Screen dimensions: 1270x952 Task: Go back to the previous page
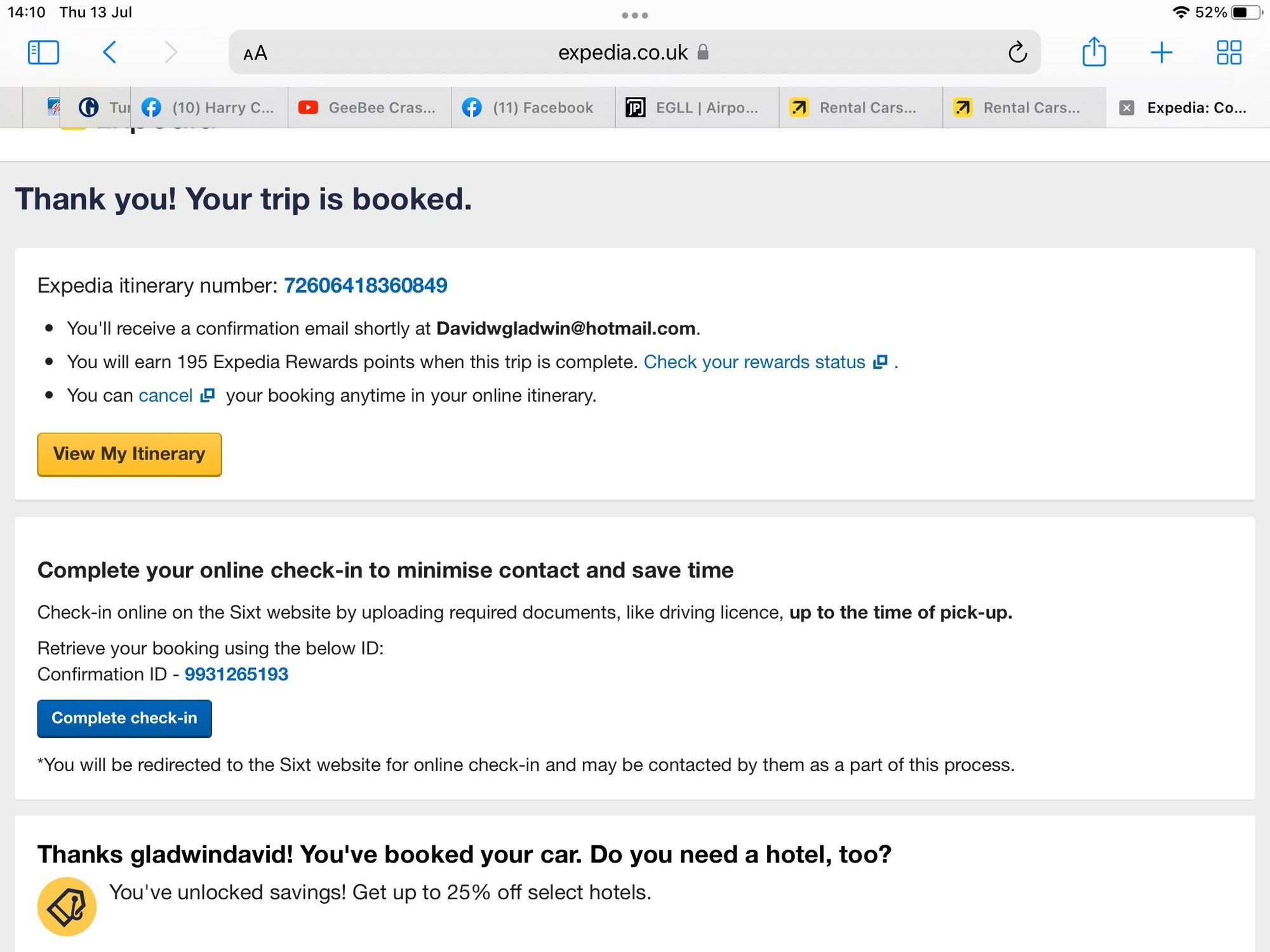pyautogui.click(x=109, y=52)
